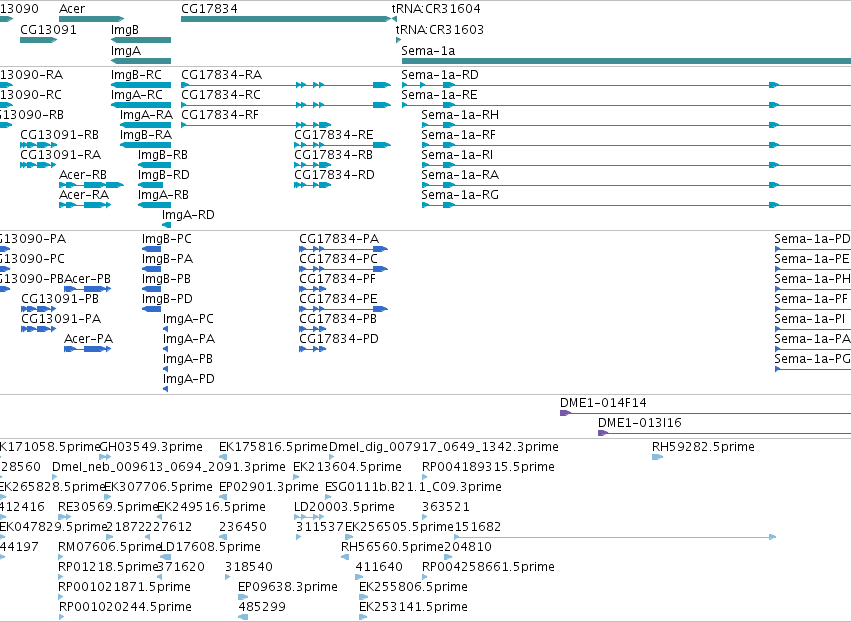Click transcript label ImgA-RC
Screen dimensions: 851x622
click(x=137, y=94)
